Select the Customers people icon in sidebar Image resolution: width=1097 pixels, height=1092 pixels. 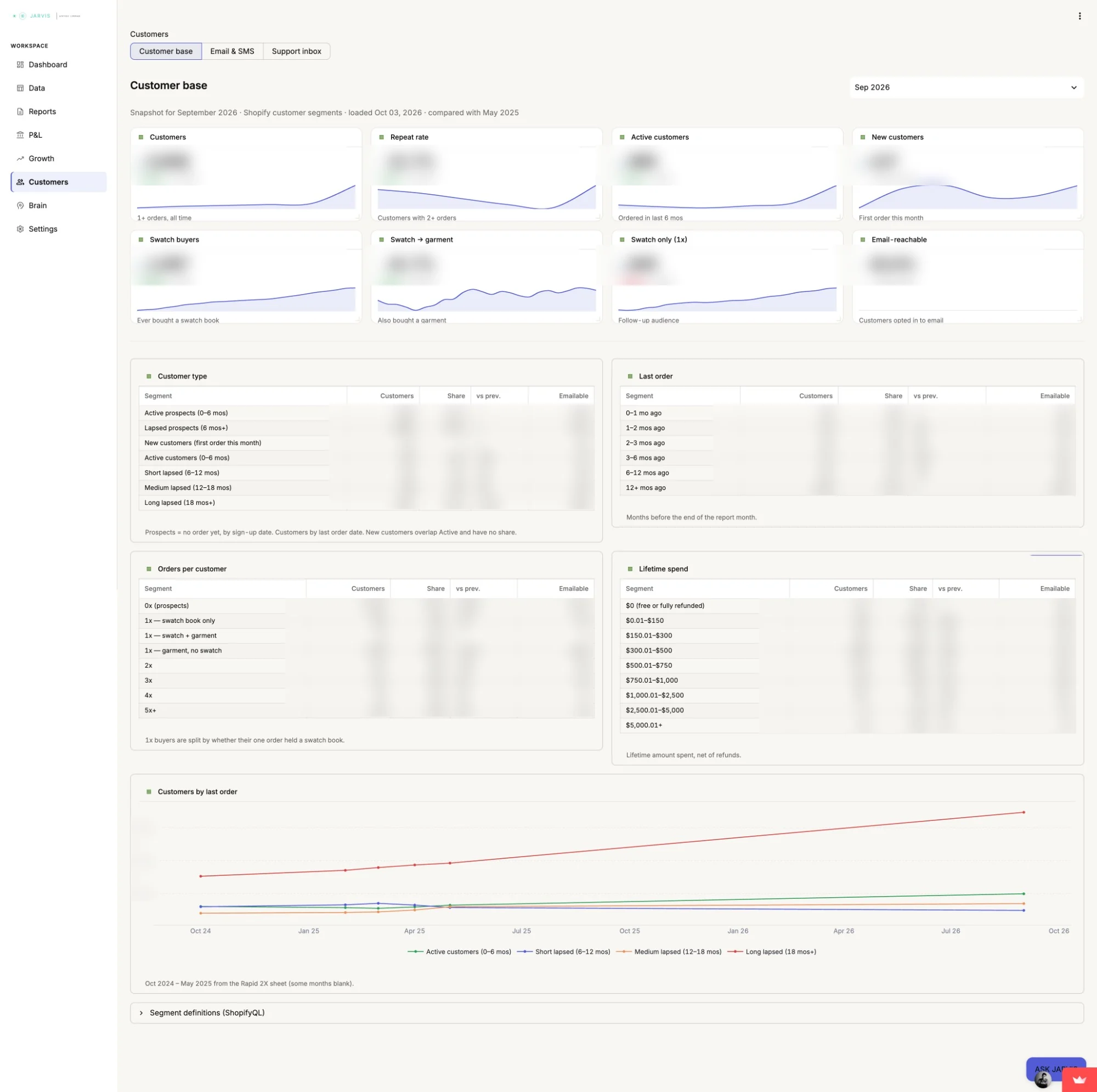coord(20,182)
